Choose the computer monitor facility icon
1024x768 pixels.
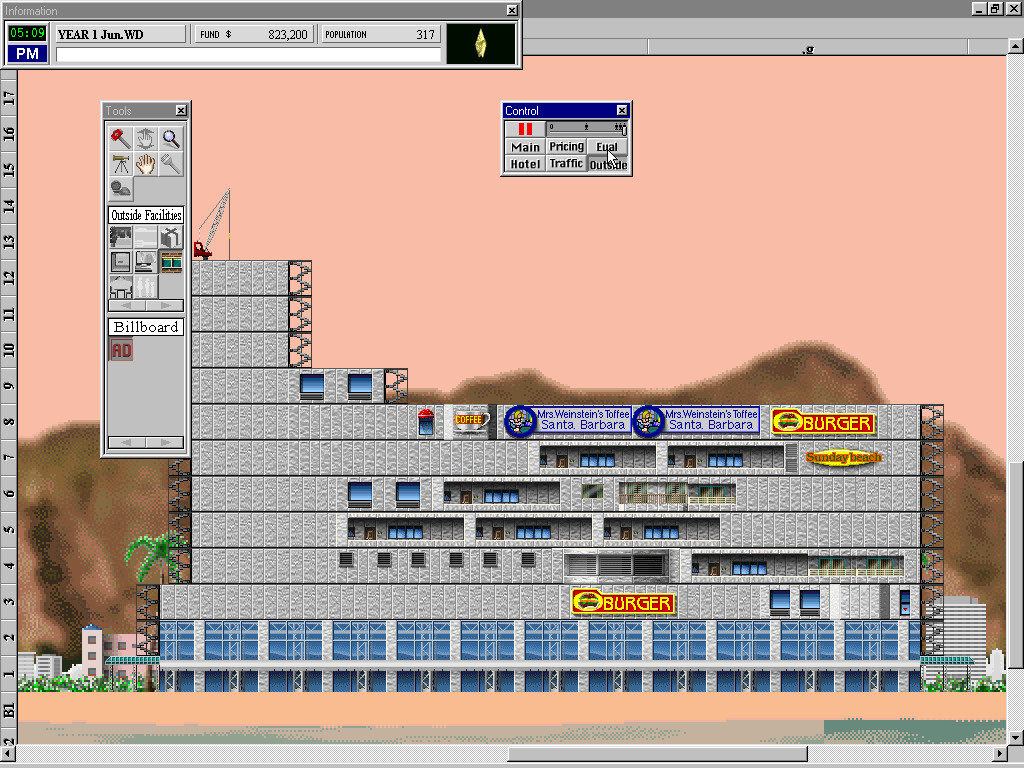point(146,261)
